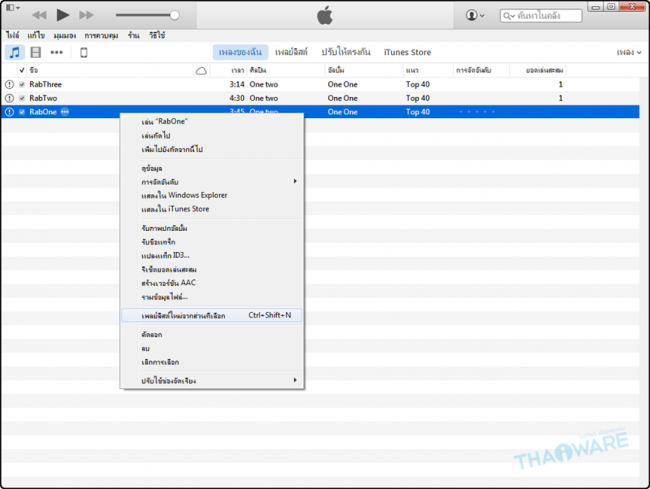Open the แก้ไข (Edit) menu
Viewport: 650px width, 489px height.
[36, 35]
